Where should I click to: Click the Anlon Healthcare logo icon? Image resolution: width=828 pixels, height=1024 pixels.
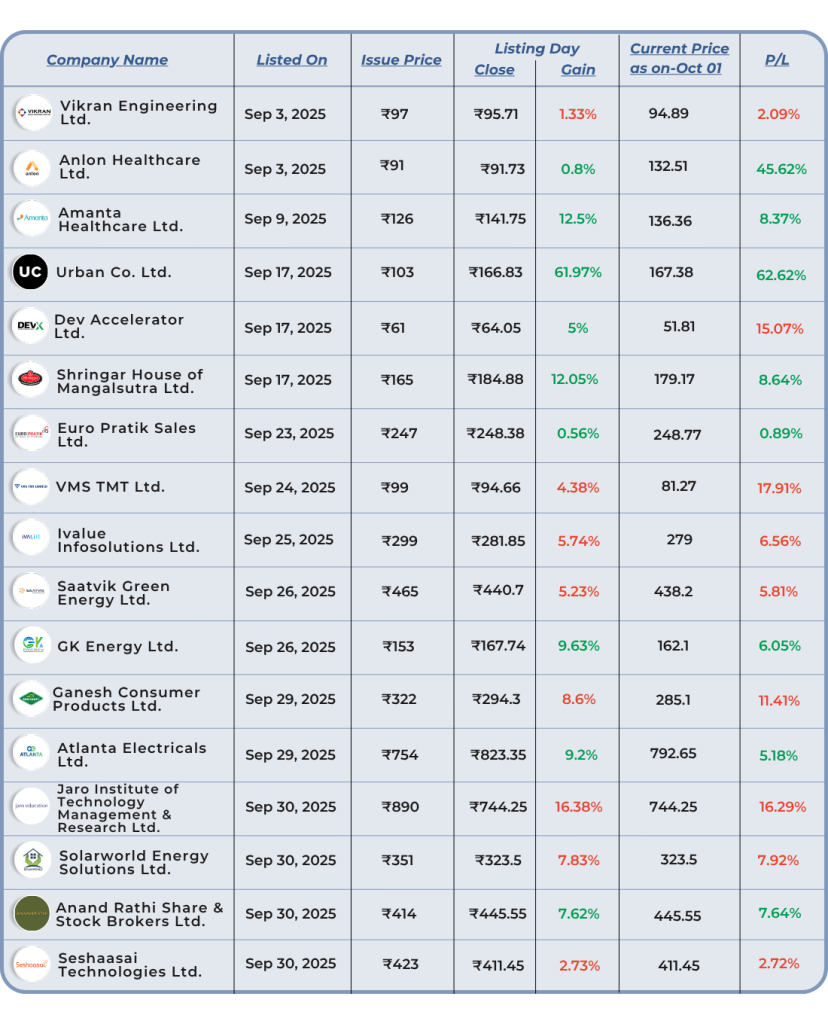pos(32,167)
